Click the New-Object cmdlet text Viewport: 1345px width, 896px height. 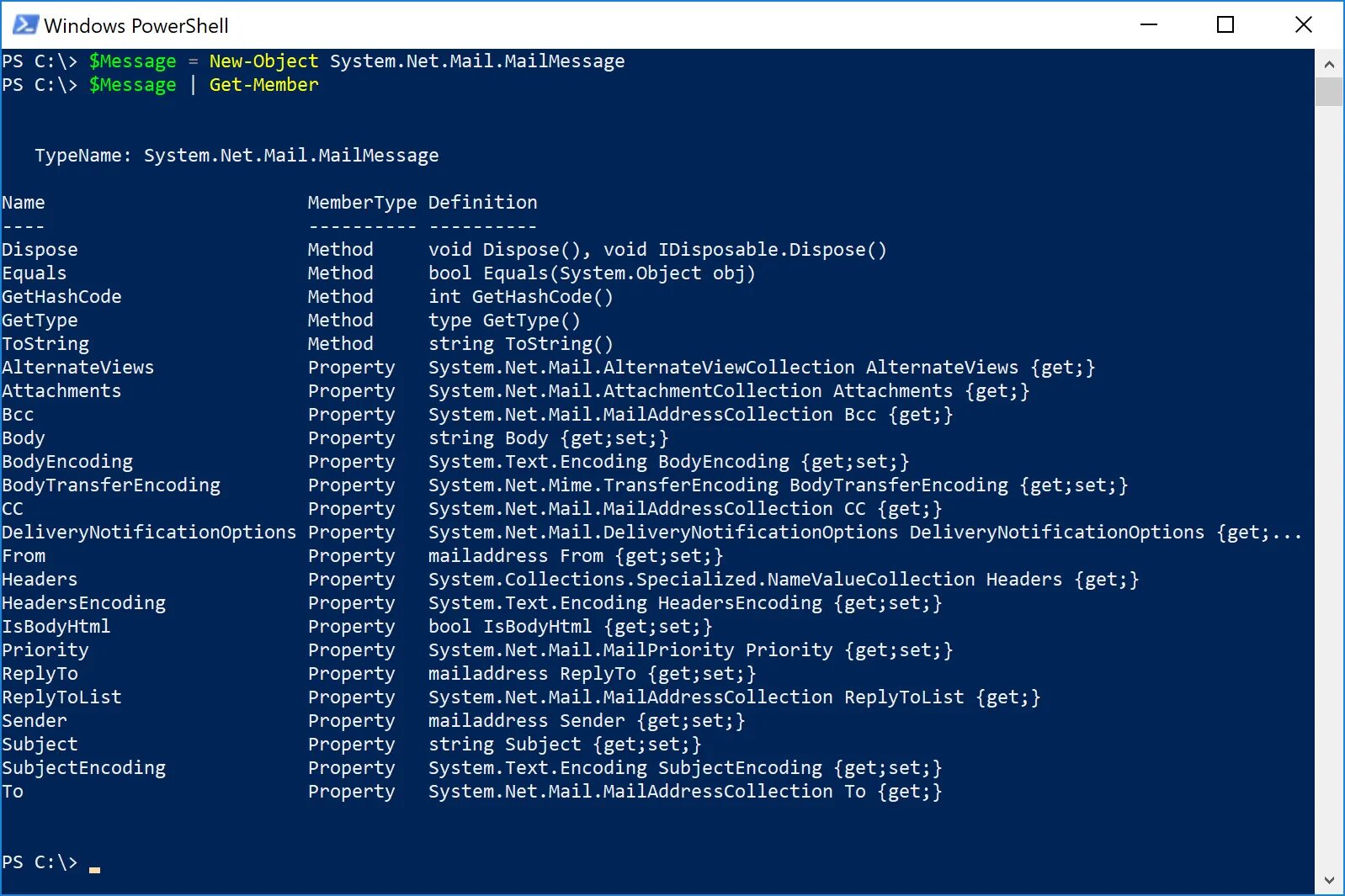click(x=263, y=61)
